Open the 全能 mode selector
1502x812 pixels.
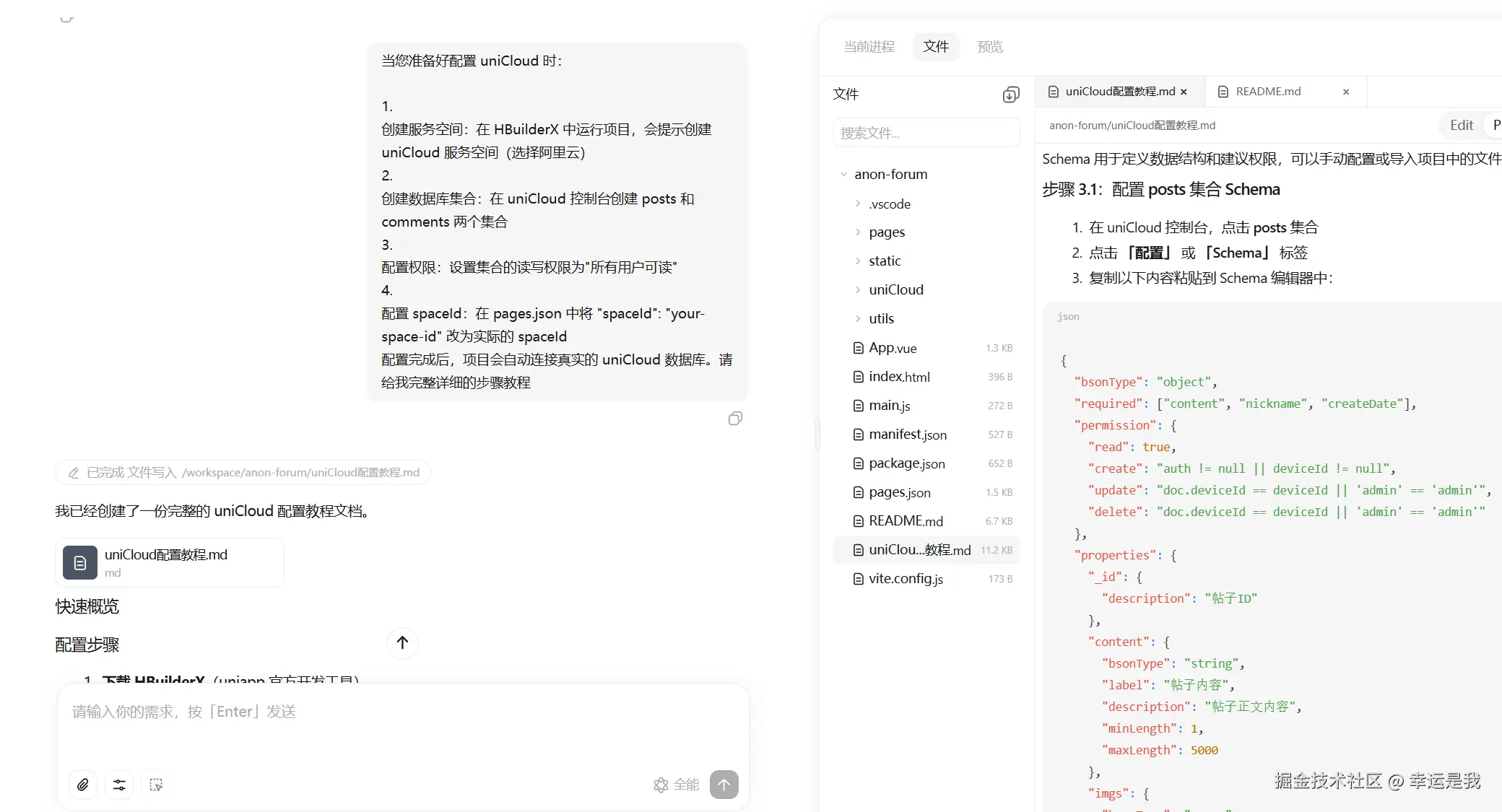pos(676,785)
